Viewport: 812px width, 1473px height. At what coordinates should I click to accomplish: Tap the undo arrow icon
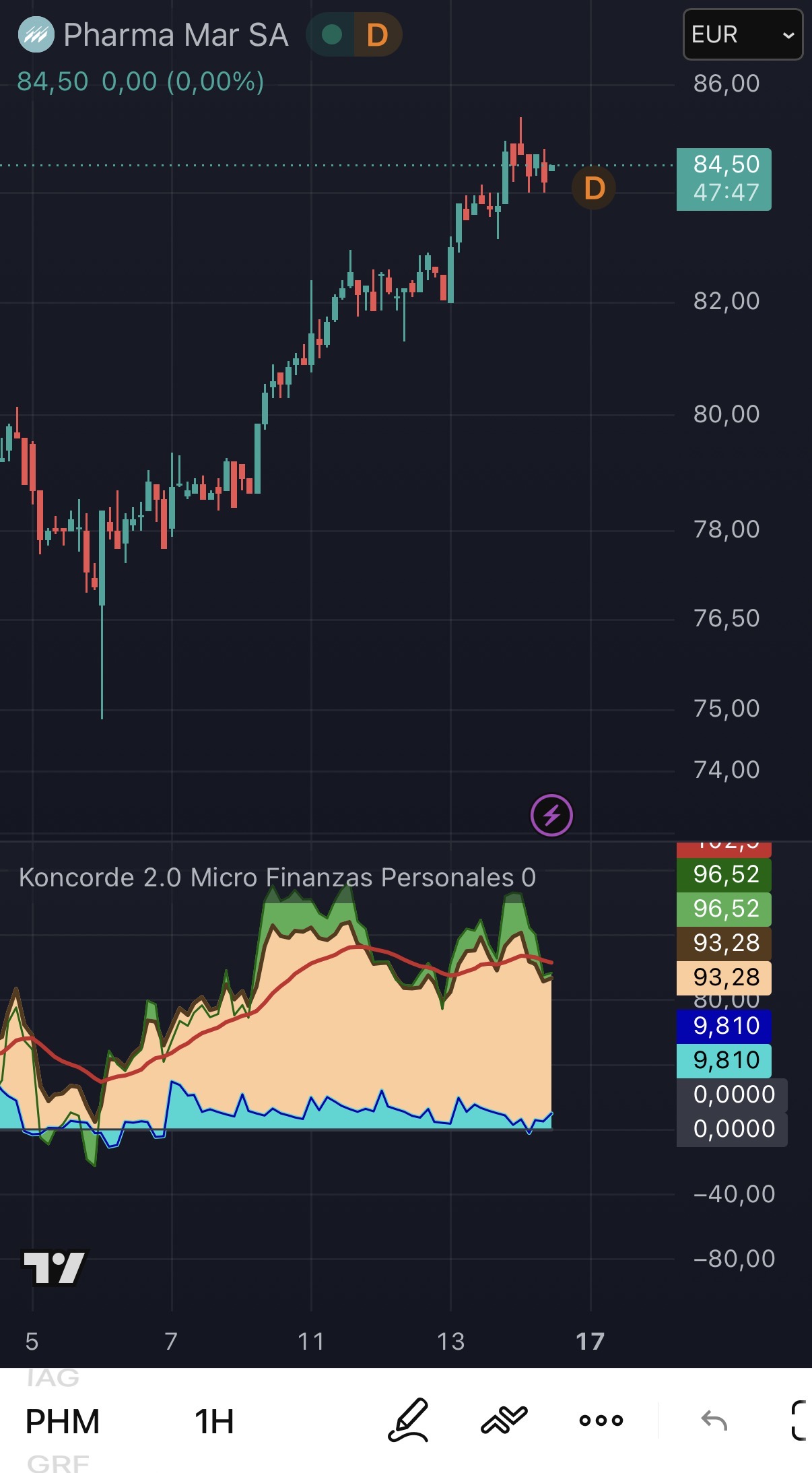tap(714, 1420)
